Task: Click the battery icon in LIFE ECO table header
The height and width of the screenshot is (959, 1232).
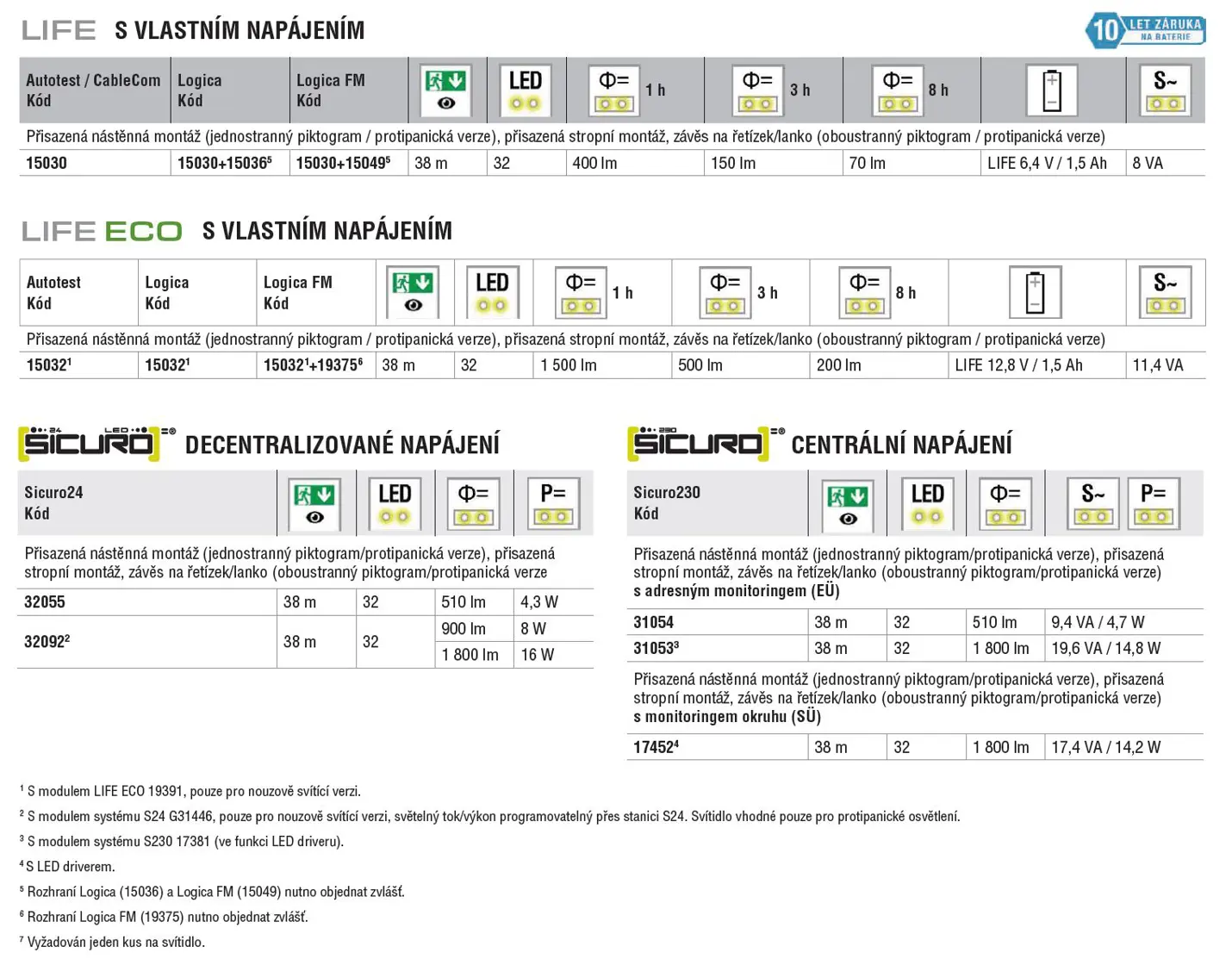Action: pyautogui.click(x=1036, y=293)
